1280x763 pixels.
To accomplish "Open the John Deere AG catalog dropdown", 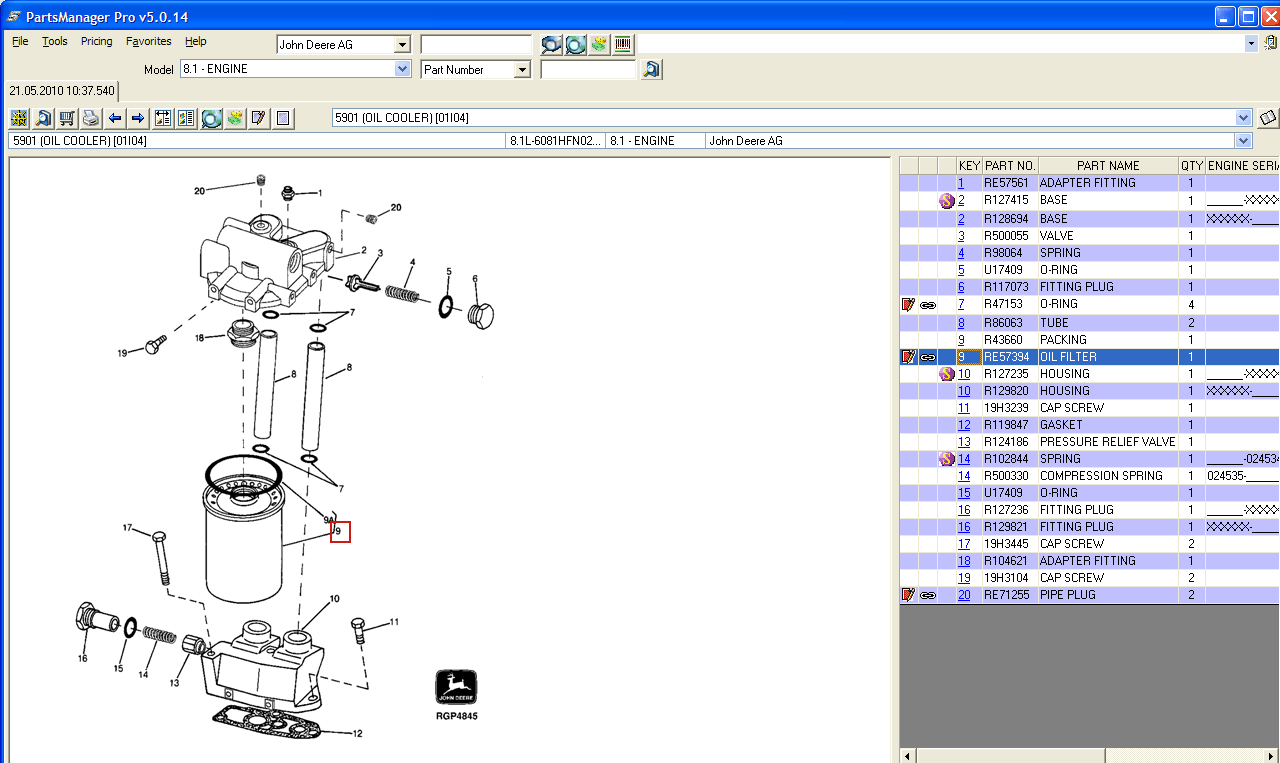I will tap(402, 45).
